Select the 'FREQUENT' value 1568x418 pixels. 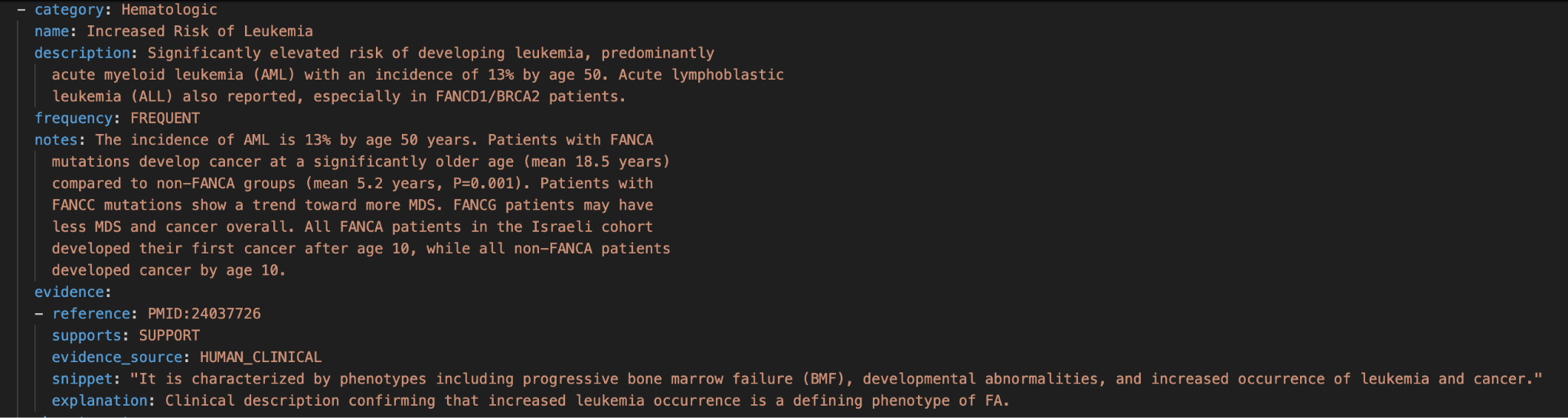165,118
